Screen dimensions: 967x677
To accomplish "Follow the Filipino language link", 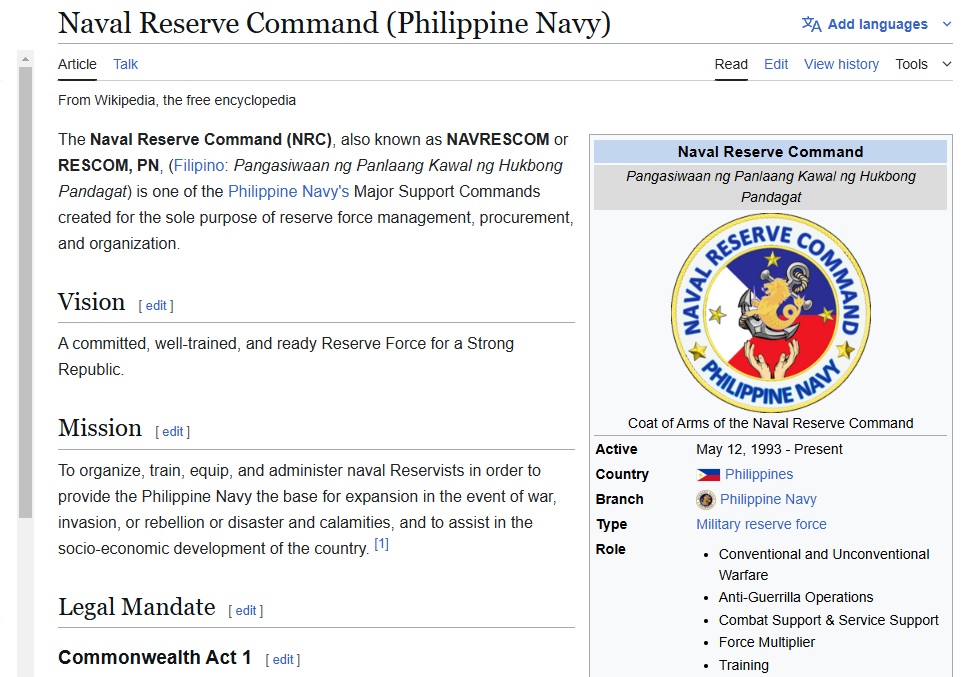I will point(199,165).
